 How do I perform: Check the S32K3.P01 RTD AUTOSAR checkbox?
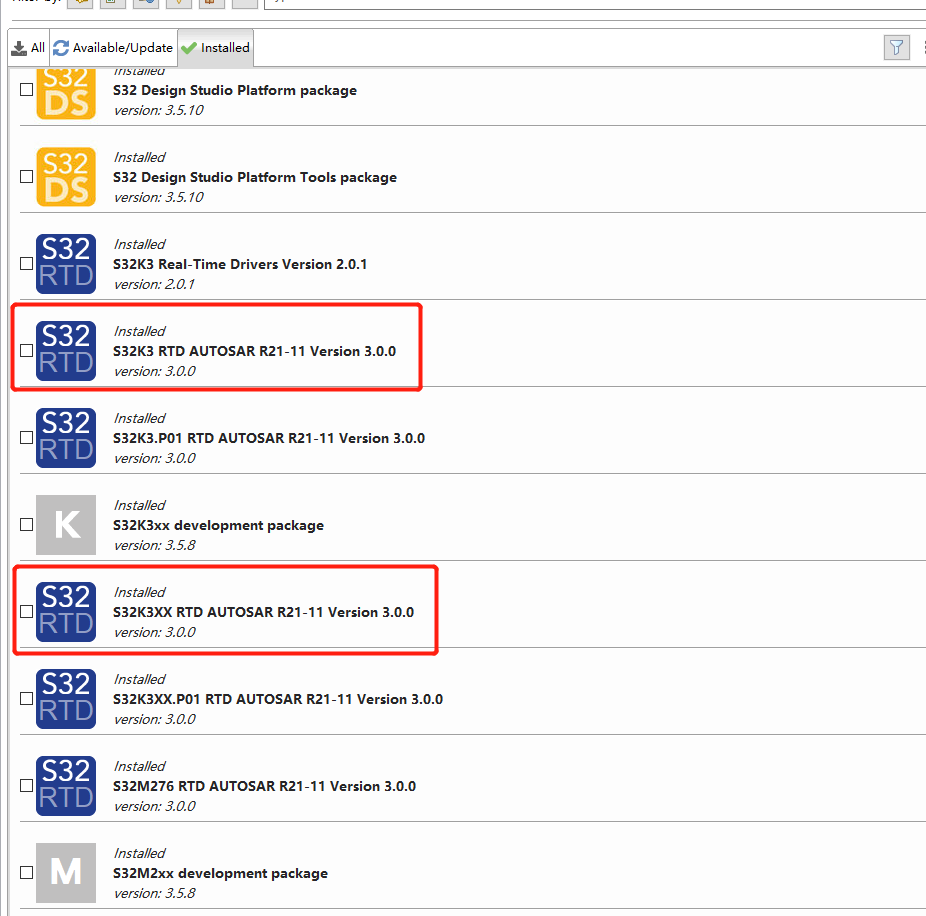point(26,437)
